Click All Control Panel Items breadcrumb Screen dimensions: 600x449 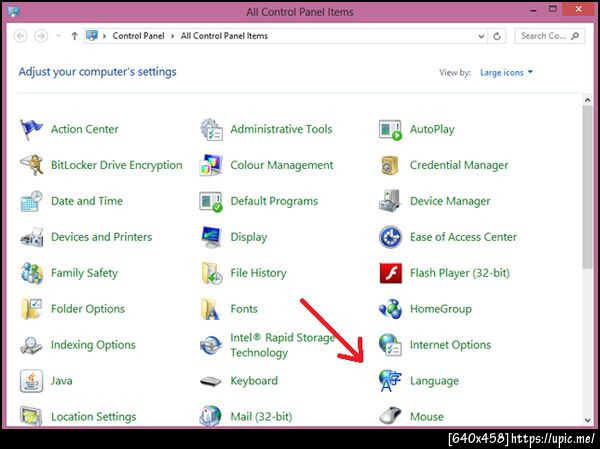coord(224,36)
